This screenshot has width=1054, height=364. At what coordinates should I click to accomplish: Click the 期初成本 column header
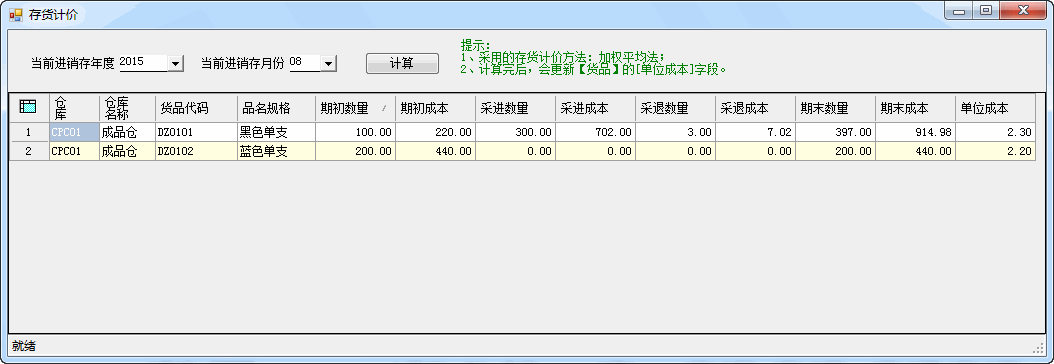pos(436,107)
